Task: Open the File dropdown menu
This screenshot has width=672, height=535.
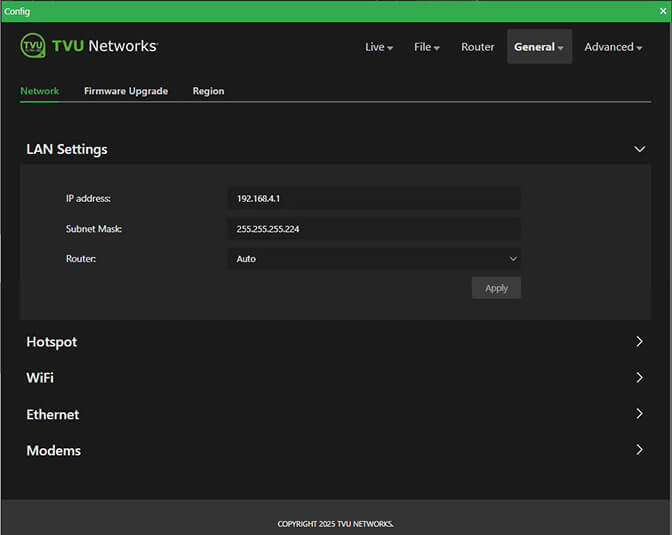Action: click(x=426, y=47)
